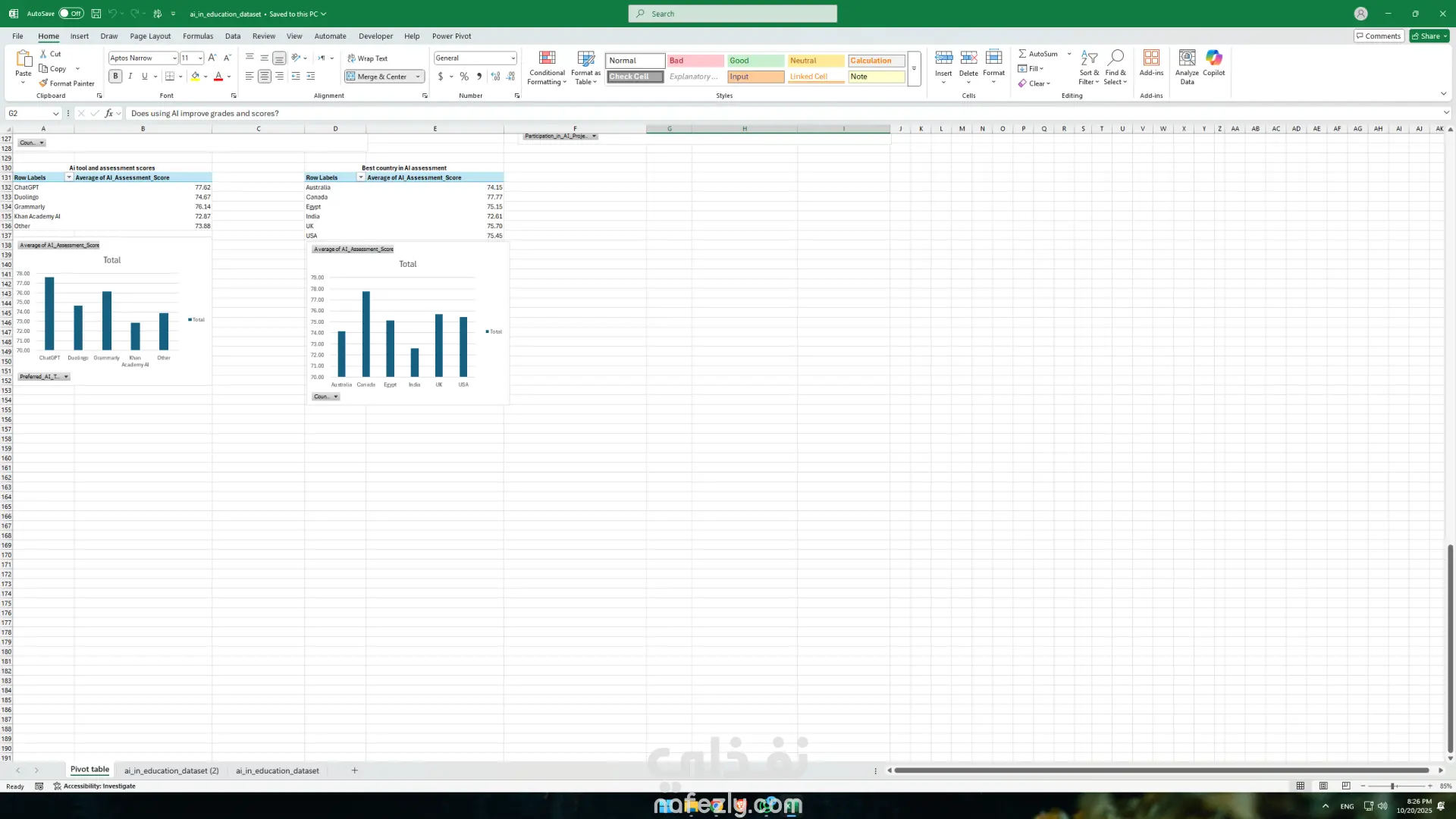Open the font color picker arrow

tap(229, 77)
